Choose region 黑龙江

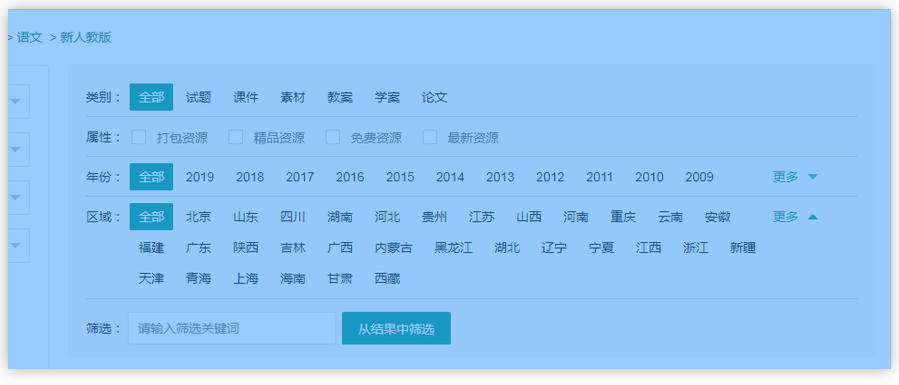click(454, 248)
